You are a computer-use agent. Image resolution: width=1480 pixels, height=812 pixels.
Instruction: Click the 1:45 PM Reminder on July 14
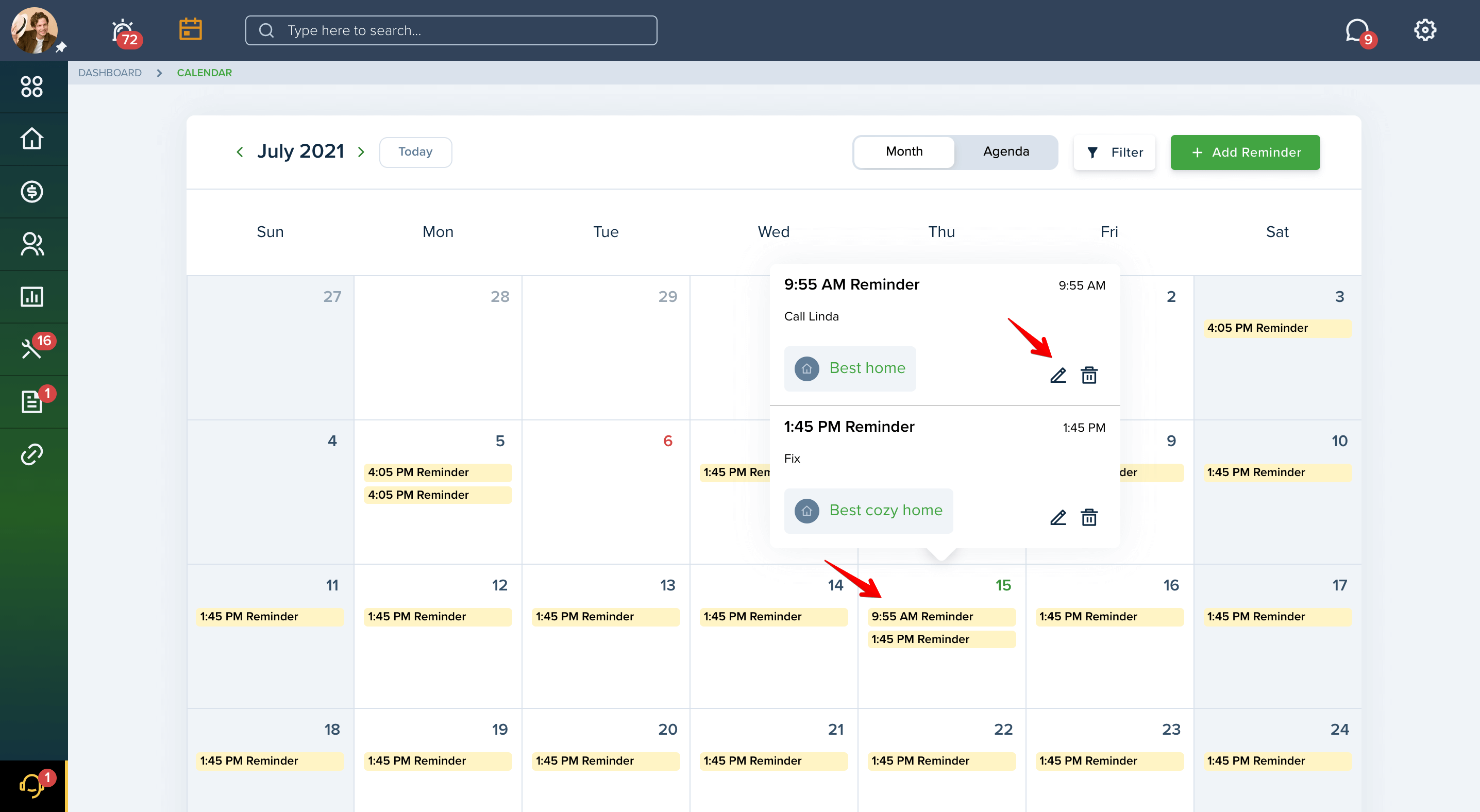coord(773,617)
